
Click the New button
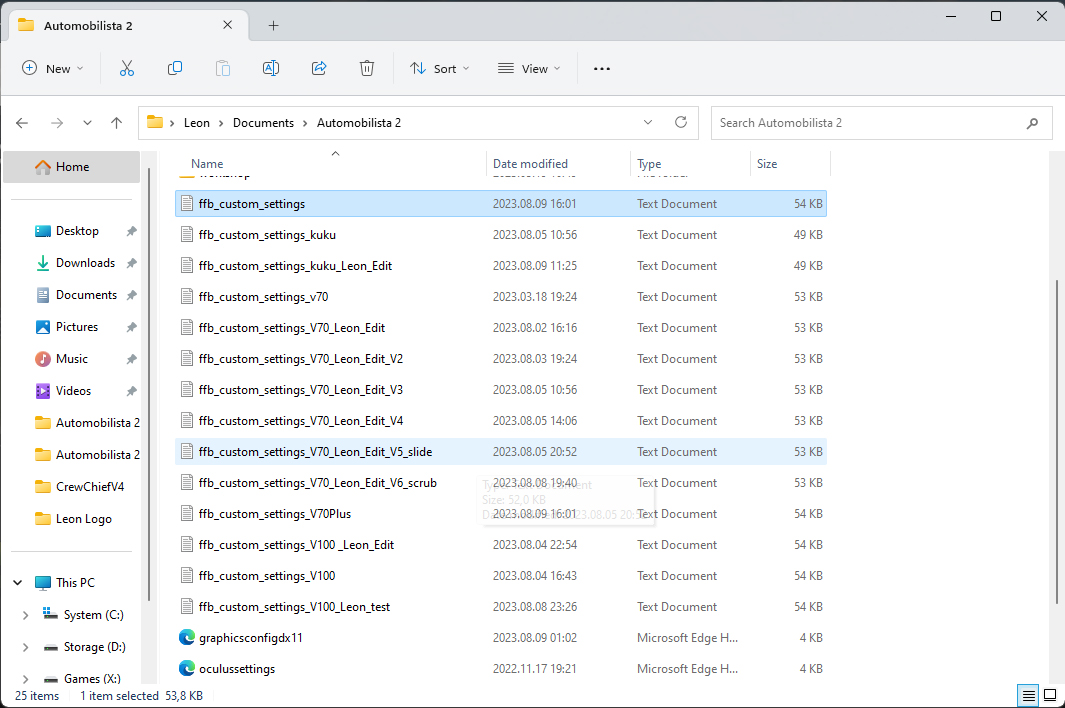click(x=53, y=68)
